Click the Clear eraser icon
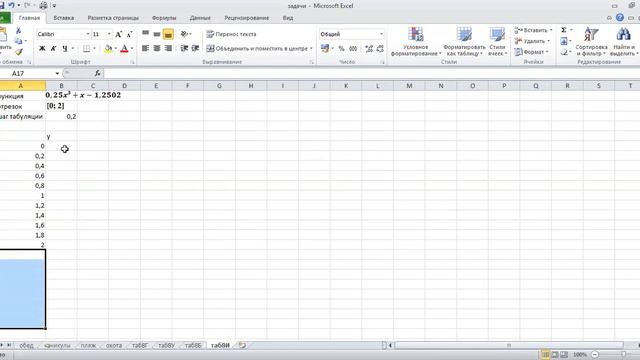Image resolution: width=640 pixels, height=360 pixels. (x=564, y=52)
